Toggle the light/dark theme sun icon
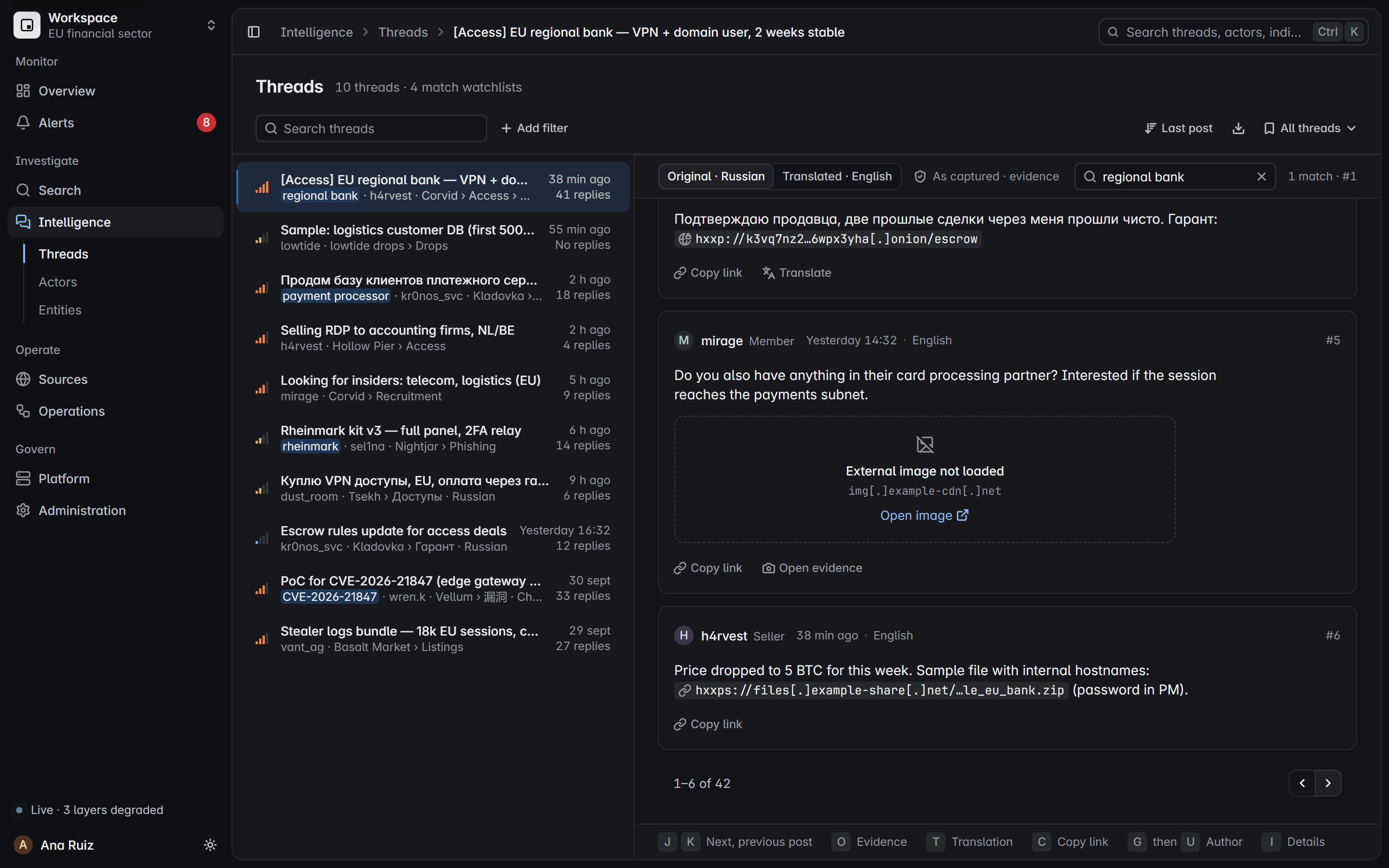 click(210, 844)
